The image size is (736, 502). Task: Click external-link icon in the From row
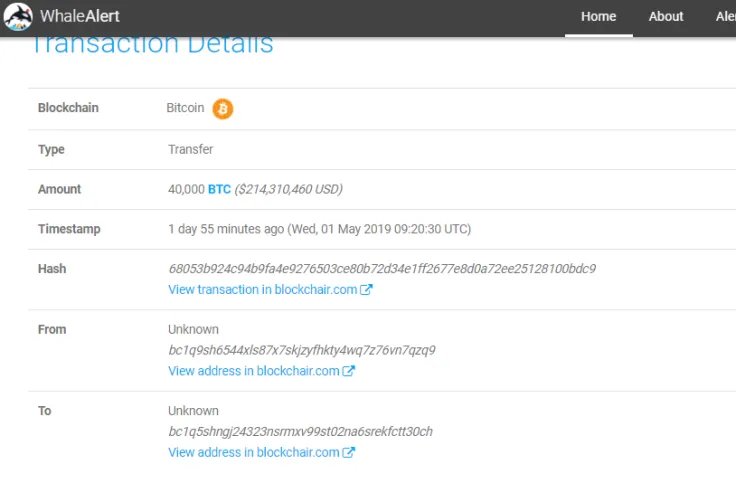(x=349, y=371)
